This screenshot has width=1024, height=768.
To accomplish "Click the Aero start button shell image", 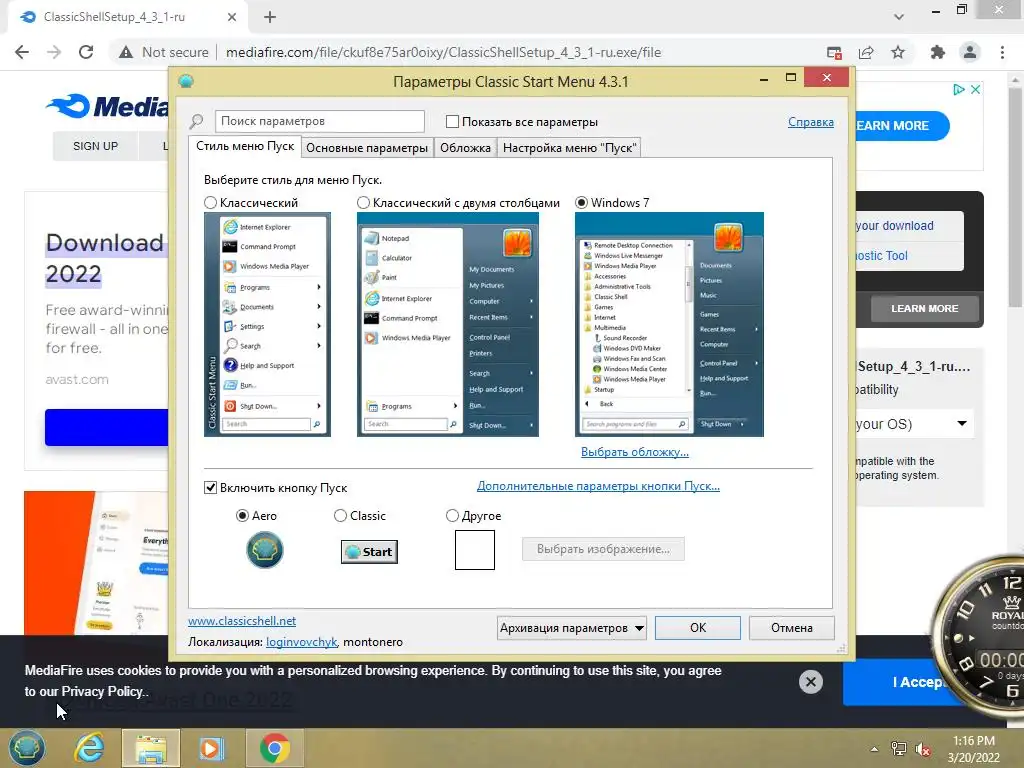I will [264, 550].
